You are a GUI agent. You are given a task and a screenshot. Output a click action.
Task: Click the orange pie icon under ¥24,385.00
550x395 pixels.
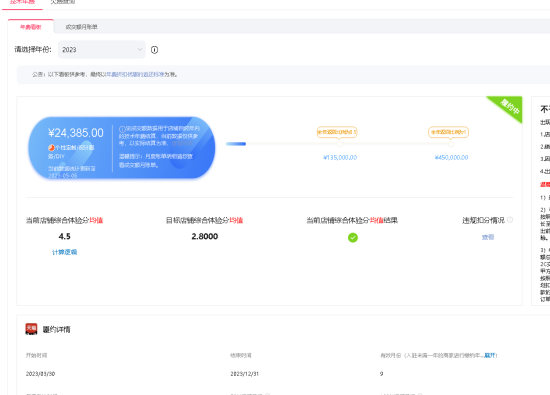click(x=51, y=148)
